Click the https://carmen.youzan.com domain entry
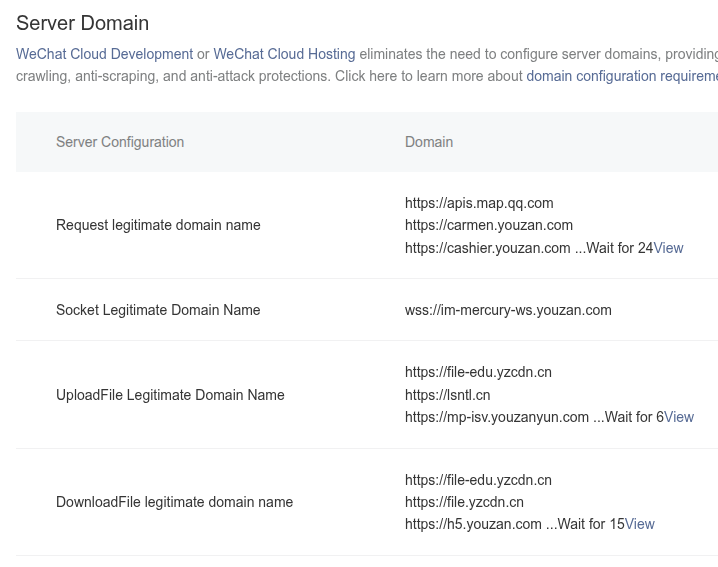The height and width of the screenshot is (567, 718). point(489,225)
